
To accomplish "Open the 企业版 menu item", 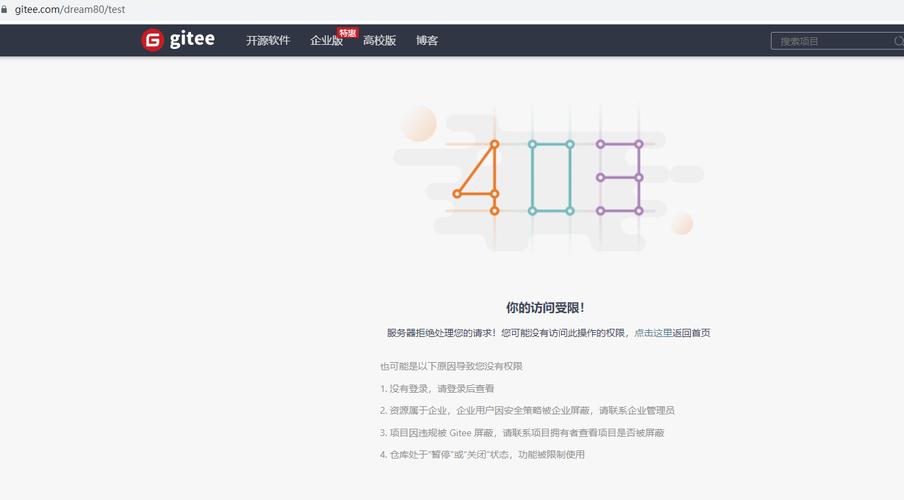I will coord(326,40).
